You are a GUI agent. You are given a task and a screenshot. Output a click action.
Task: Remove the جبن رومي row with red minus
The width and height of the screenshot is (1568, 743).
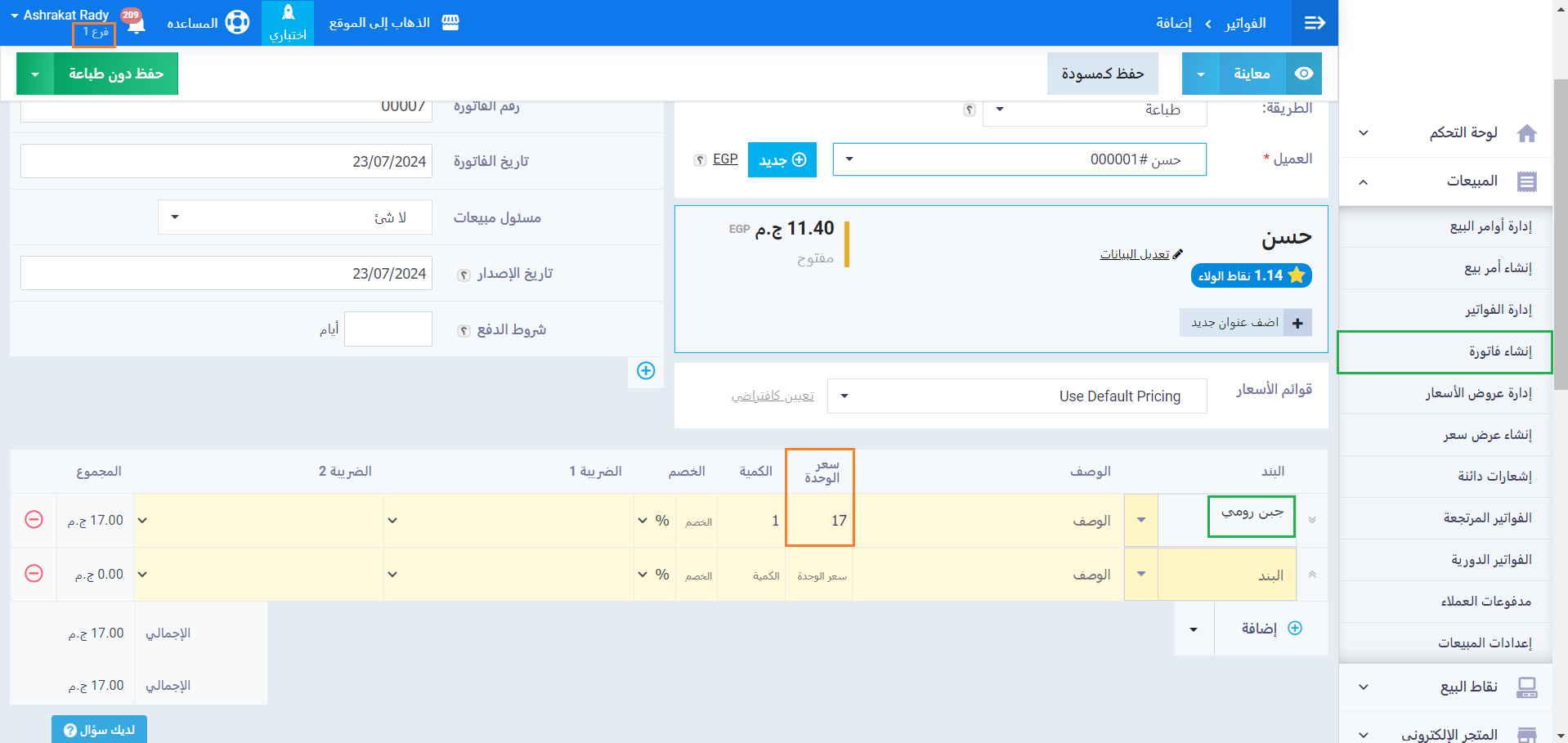[34, 520]
